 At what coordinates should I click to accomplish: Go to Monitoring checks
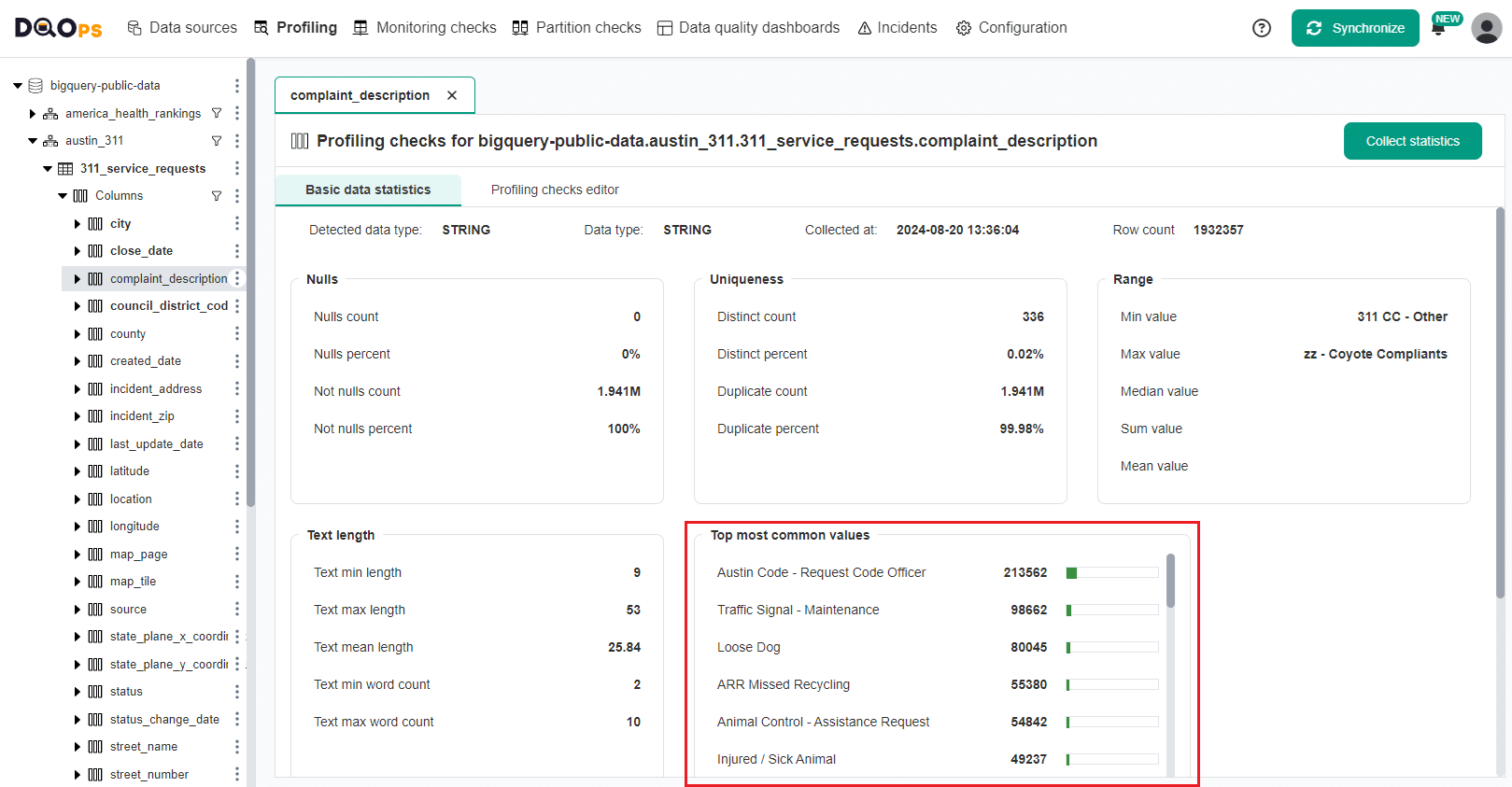point(425,28)
